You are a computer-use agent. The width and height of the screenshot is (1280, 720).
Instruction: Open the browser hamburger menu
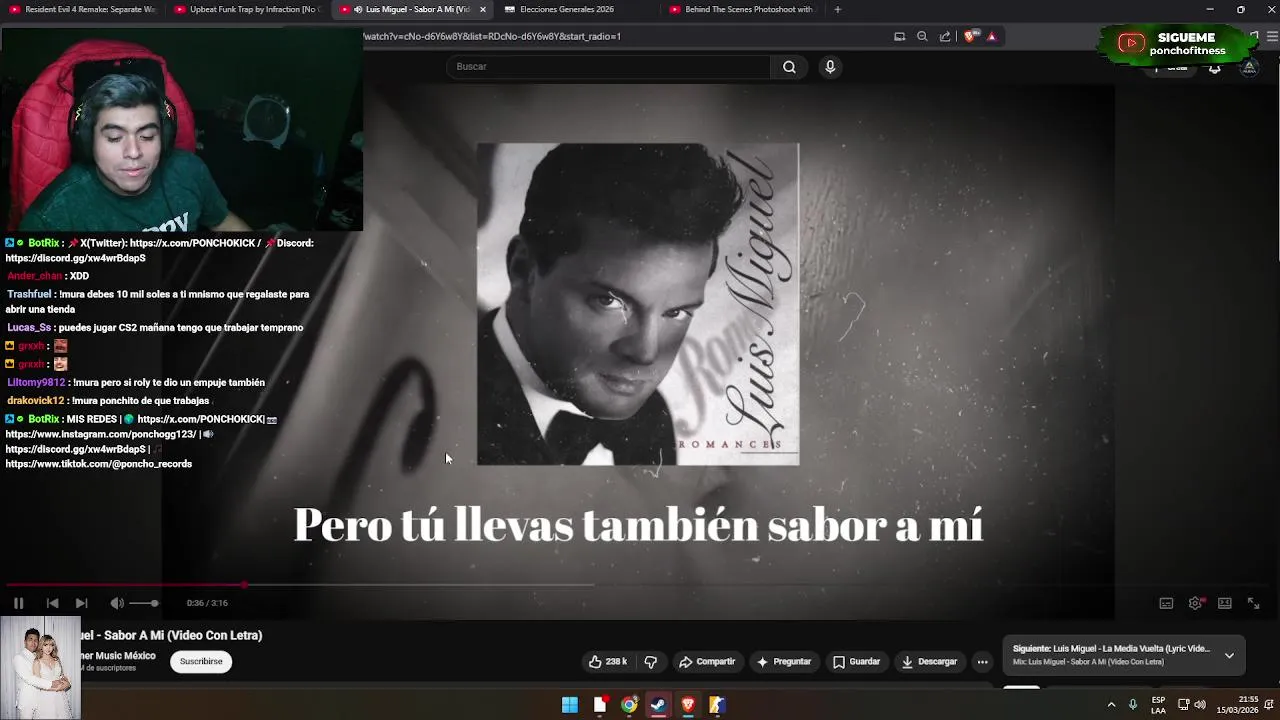[1273, 36]
